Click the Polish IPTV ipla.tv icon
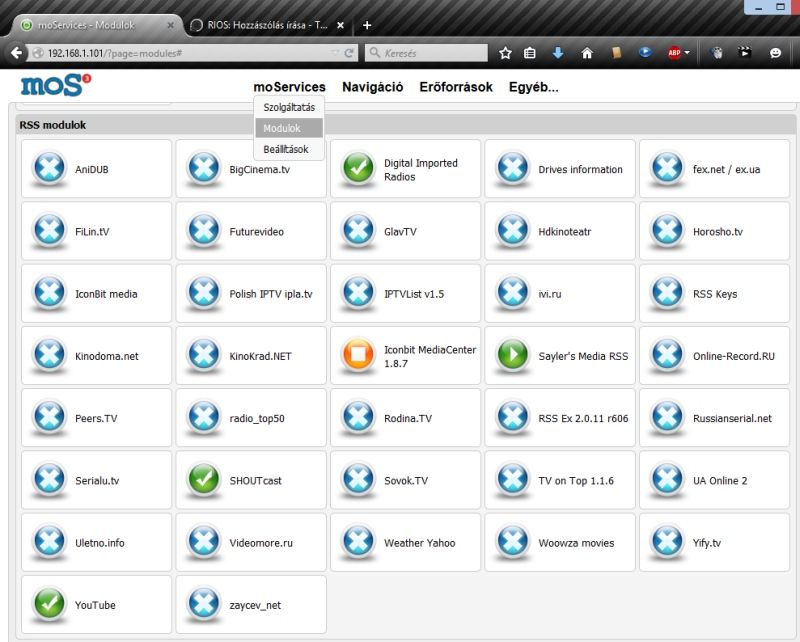The width and height of the screenshot is (800, 642). click(x=204, y=291)
